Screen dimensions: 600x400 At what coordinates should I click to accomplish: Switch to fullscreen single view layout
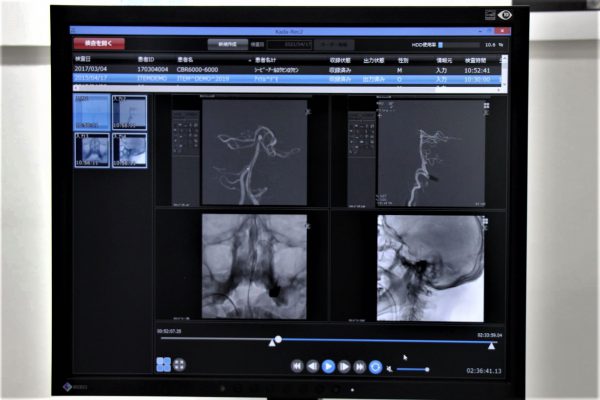tap(179, 365)
